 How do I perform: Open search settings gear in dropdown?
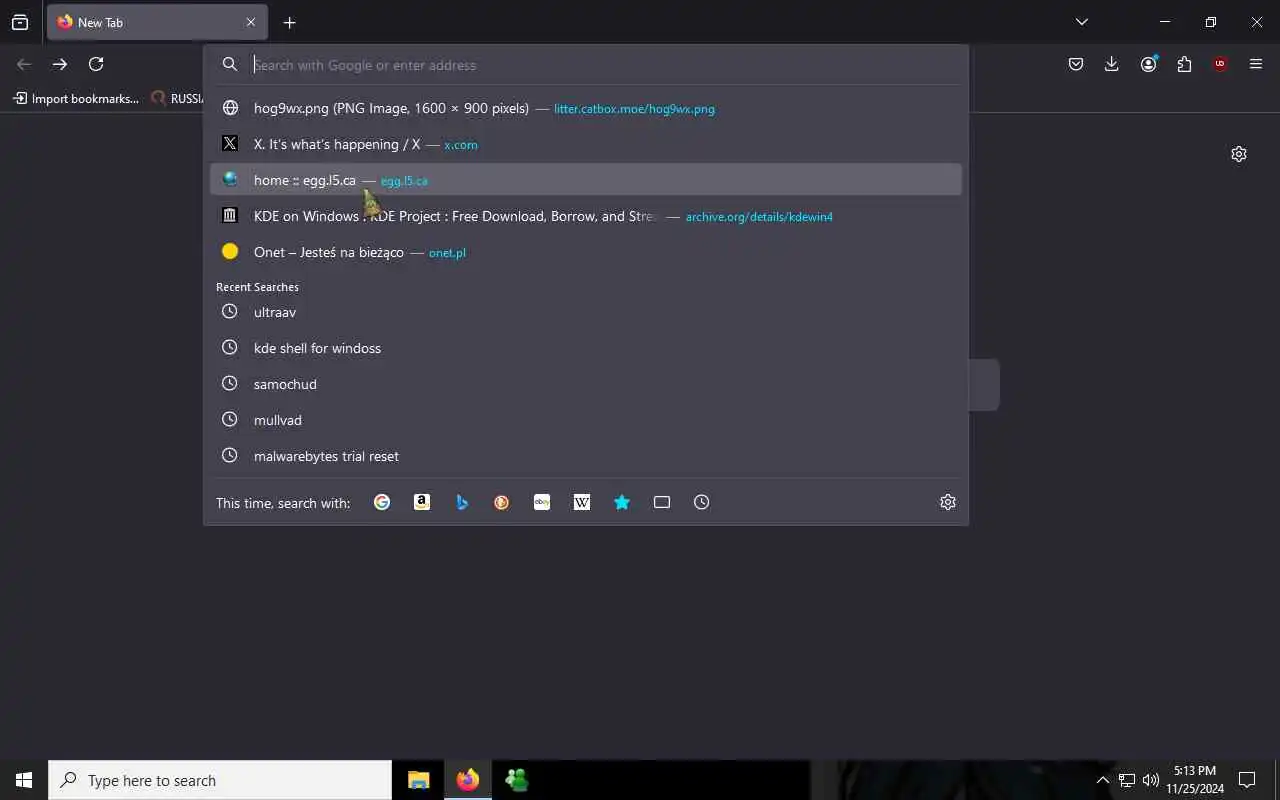click(x=948, y=502)
